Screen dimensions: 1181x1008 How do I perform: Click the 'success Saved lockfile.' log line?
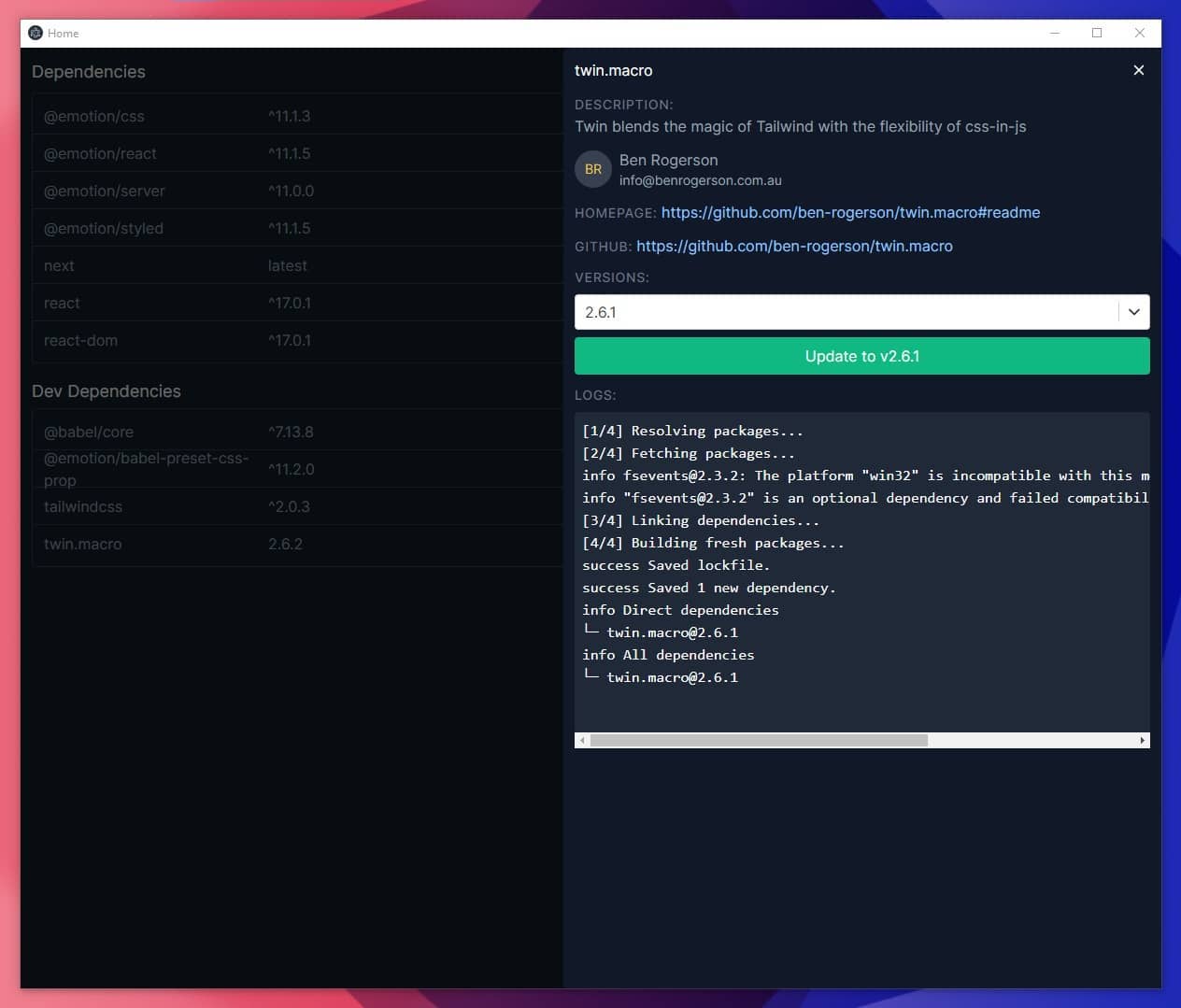pos(676,565)
